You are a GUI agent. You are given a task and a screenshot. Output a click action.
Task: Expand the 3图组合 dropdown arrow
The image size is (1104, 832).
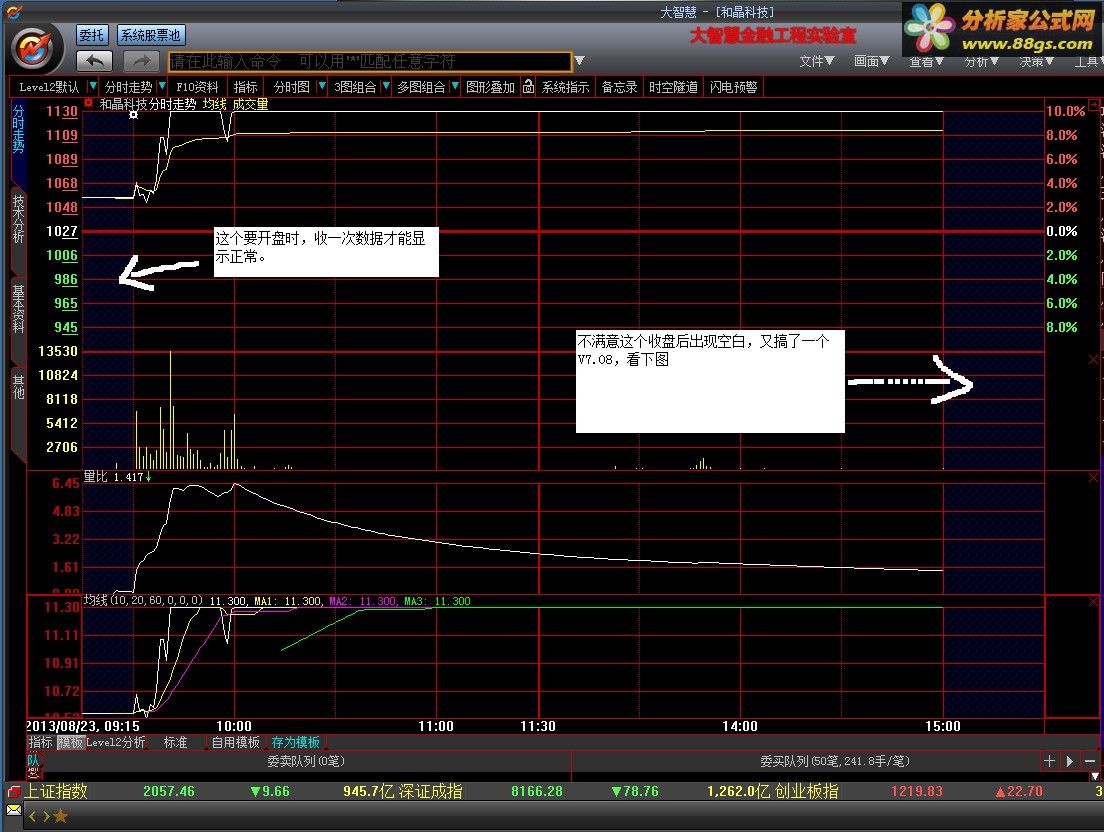(x=385, y=87)
